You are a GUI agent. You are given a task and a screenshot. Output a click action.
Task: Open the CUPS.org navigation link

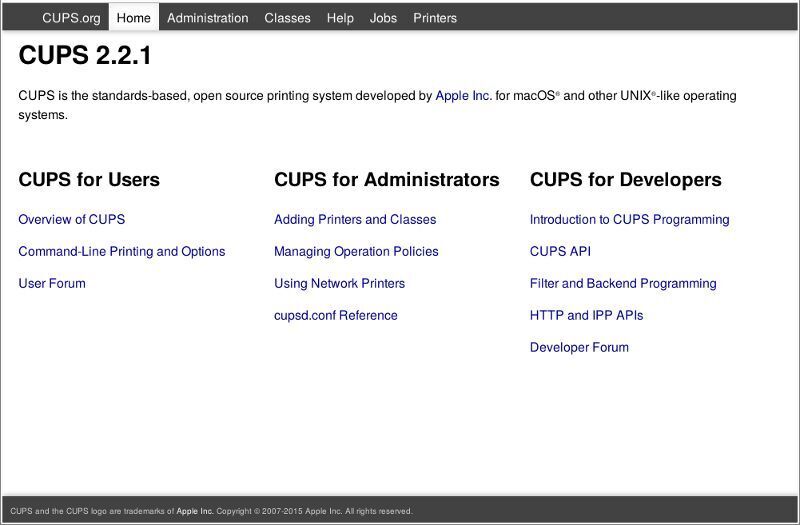click(x=71, y=18)
